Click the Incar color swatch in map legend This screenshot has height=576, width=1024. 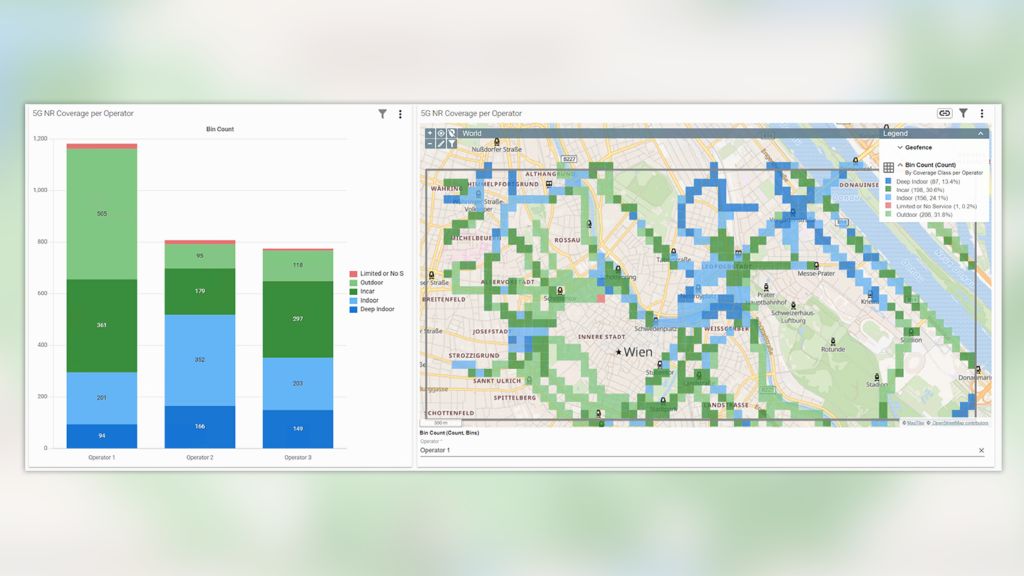888,189
